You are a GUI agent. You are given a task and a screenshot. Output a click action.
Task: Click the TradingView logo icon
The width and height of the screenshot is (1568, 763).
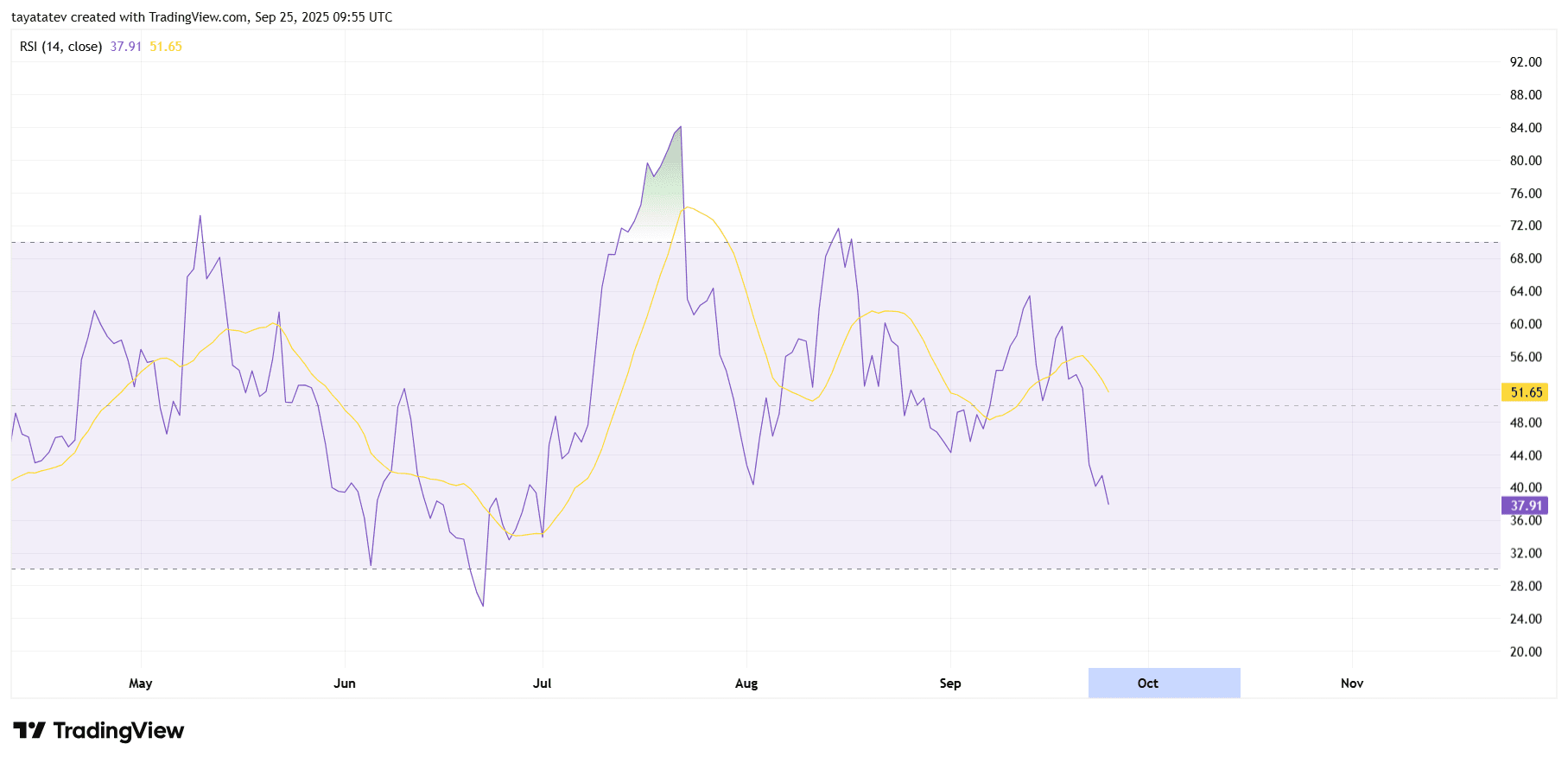(x=29, y=731)
